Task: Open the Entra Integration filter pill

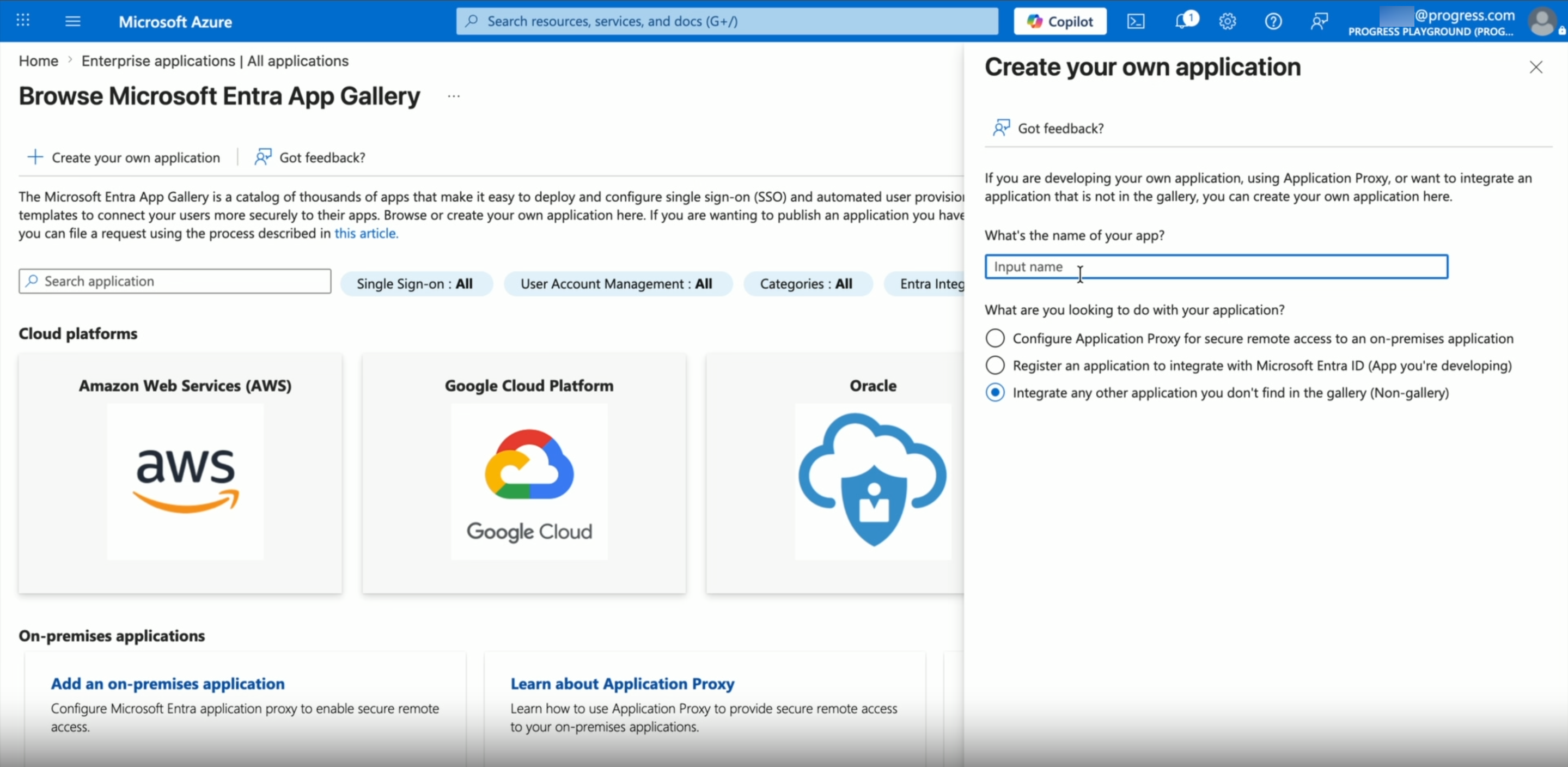Action: (x=924, y=284)
